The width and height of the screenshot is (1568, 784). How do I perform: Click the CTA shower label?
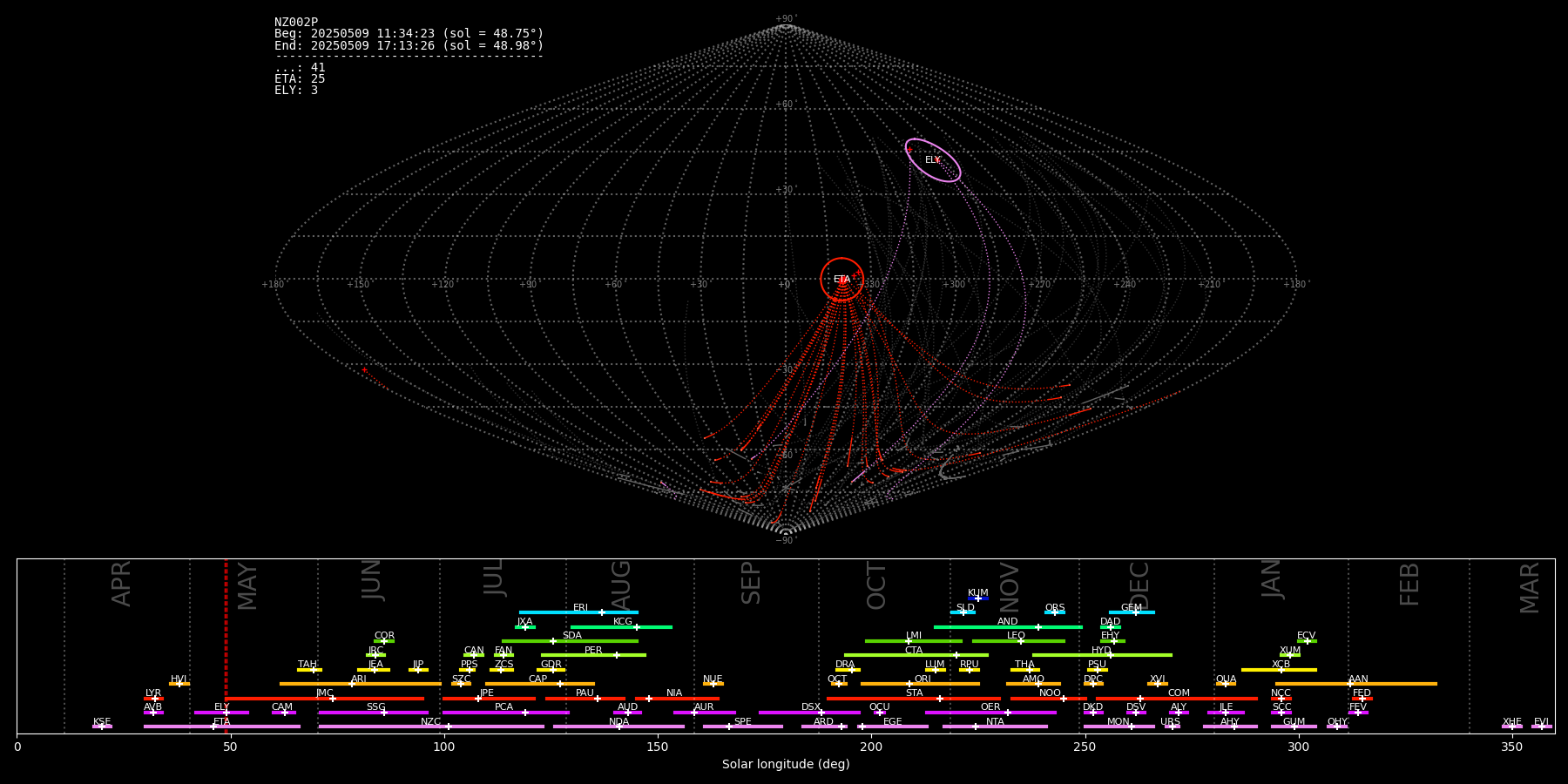(x=914, y=651)
